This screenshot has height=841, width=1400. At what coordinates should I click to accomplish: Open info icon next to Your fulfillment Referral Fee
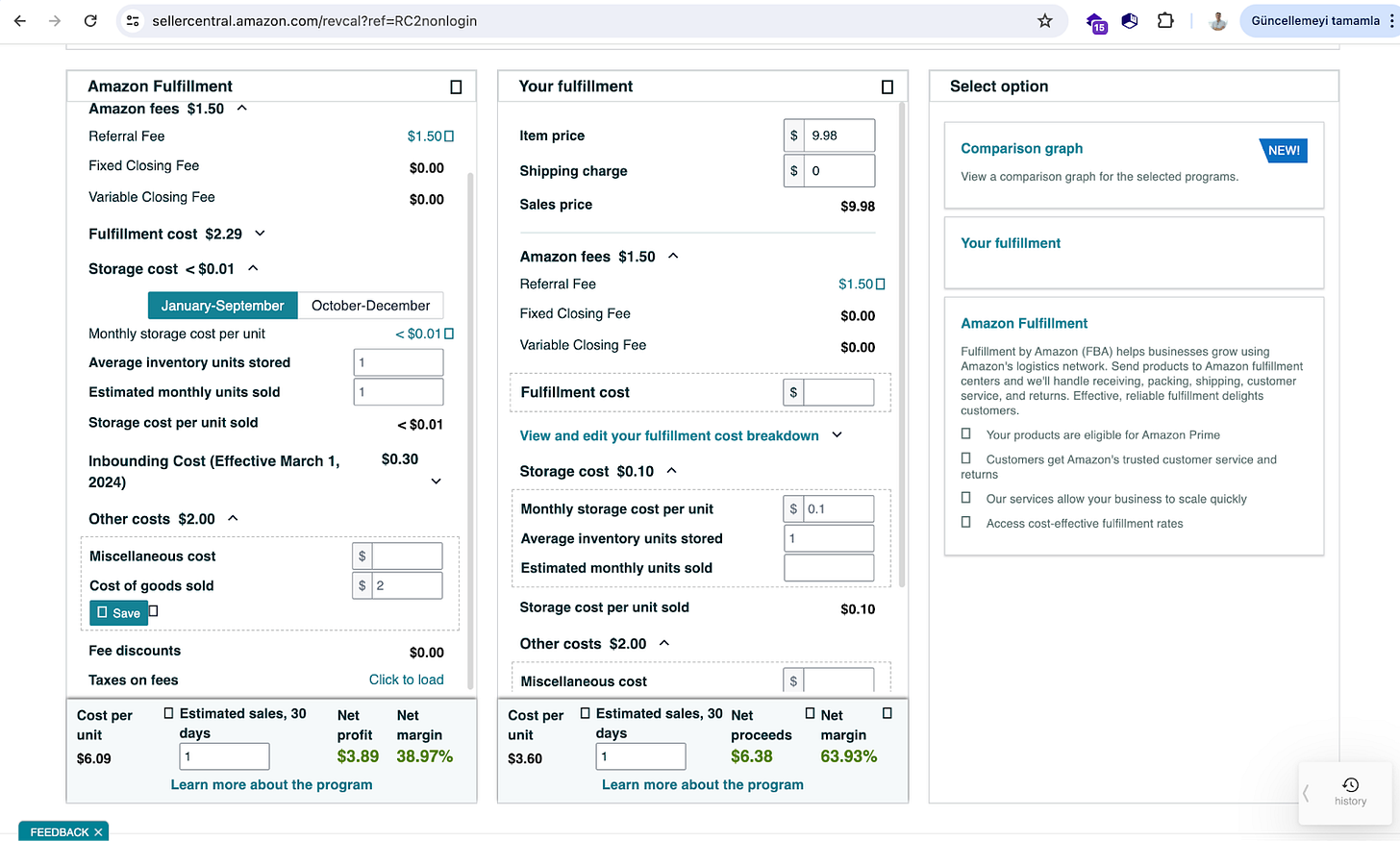tap(881, 284)
